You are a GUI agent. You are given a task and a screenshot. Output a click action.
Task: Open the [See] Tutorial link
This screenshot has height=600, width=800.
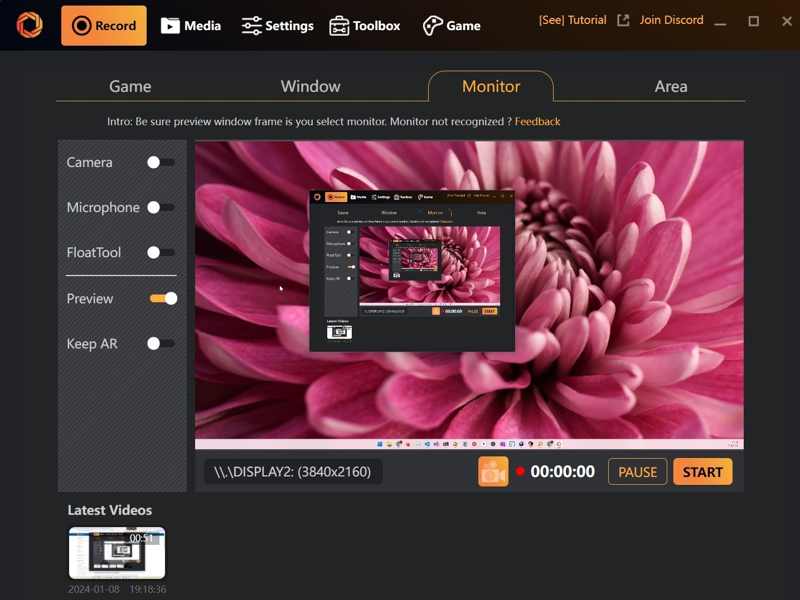[572, 20]
